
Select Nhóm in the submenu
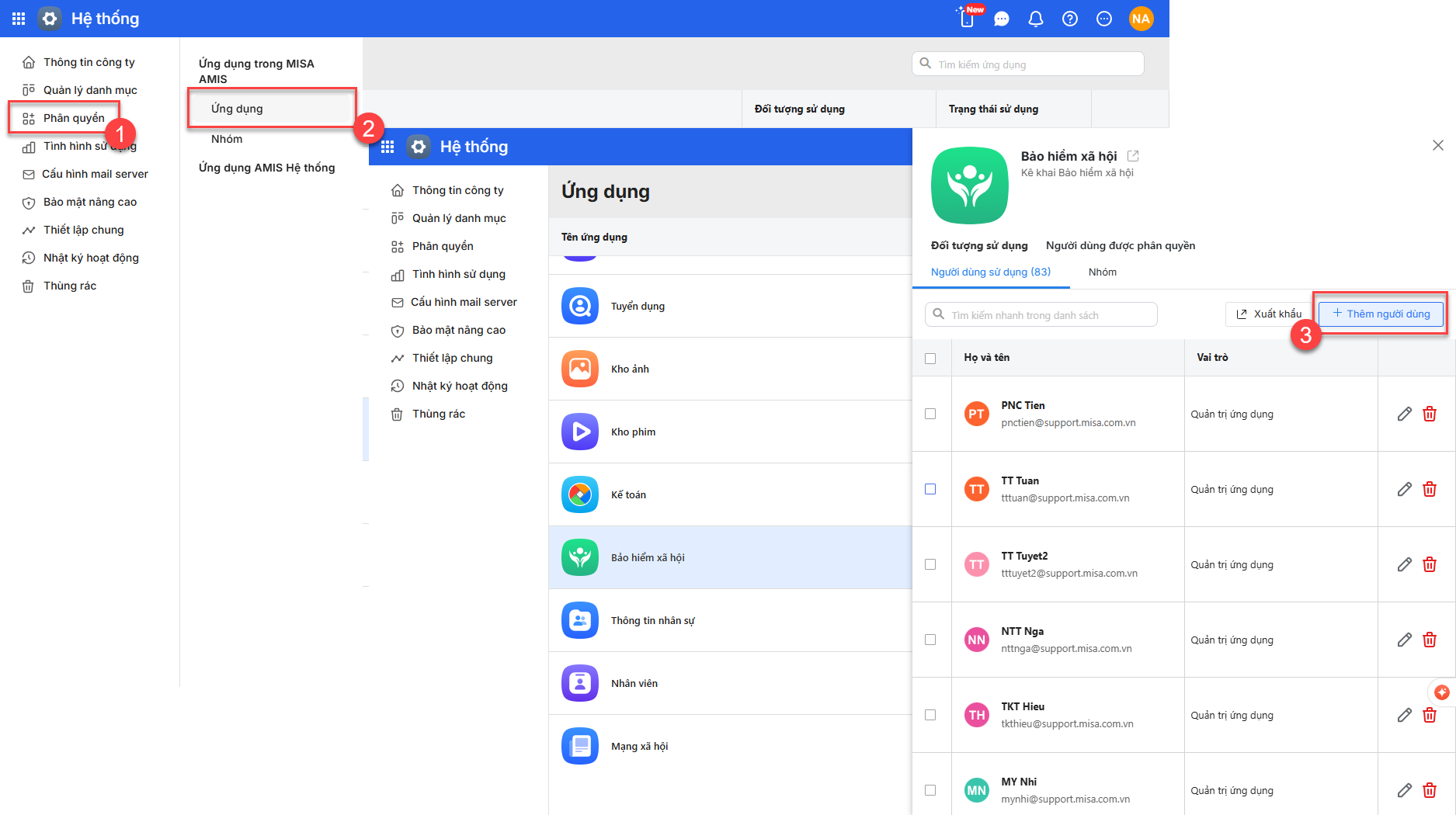227,139
